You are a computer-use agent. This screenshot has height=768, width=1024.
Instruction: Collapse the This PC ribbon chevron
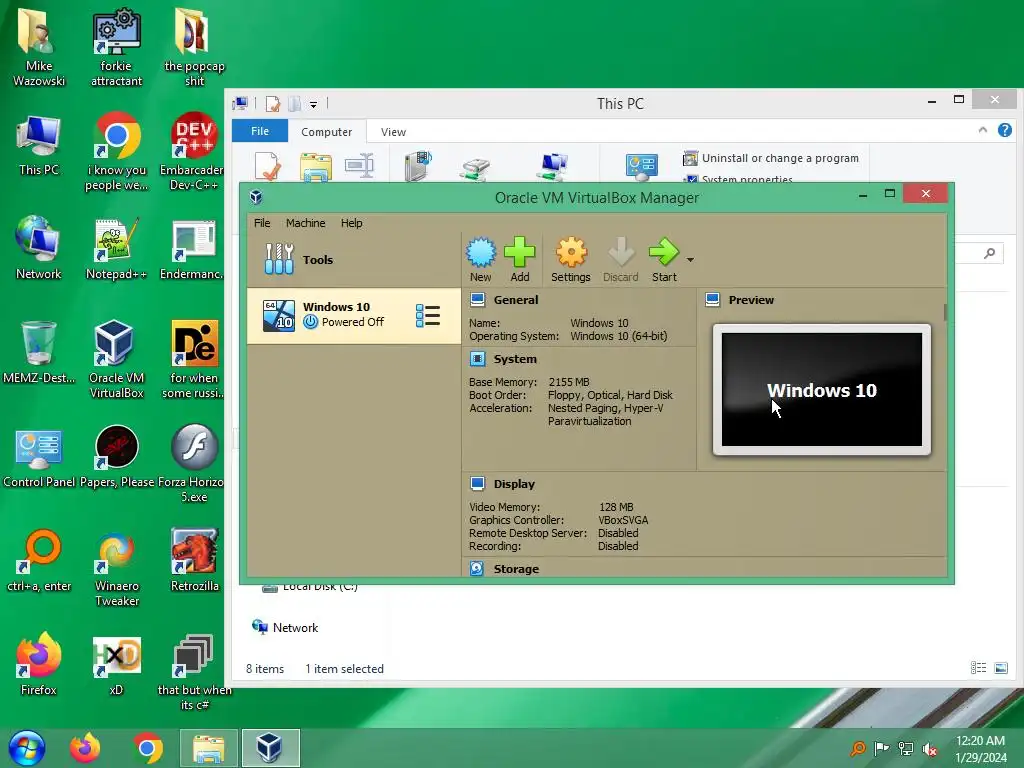click(983, 130)
